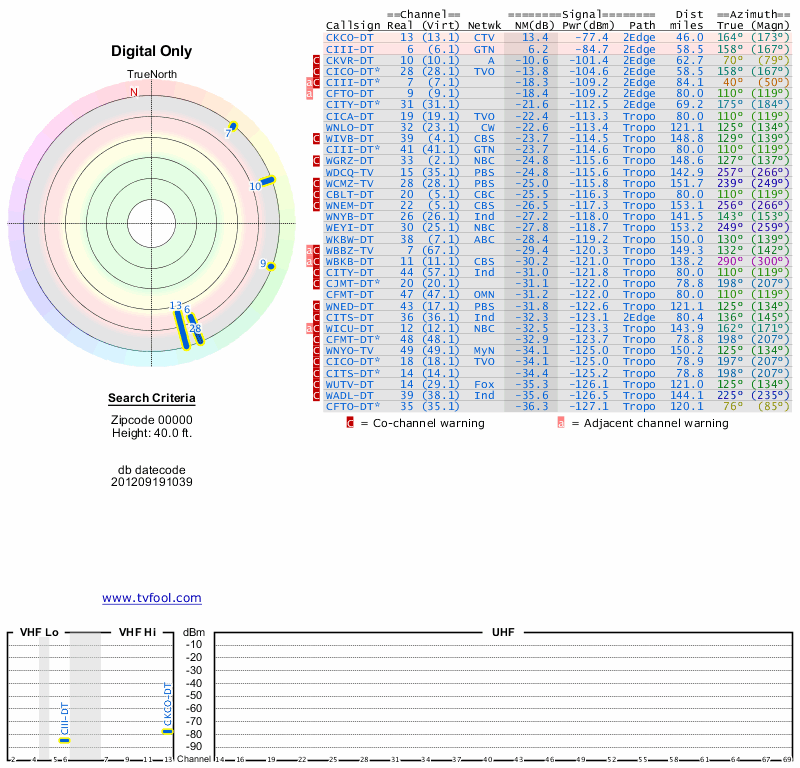Click the pink adjacent channel warning legend icon

(x=561, y=423)
